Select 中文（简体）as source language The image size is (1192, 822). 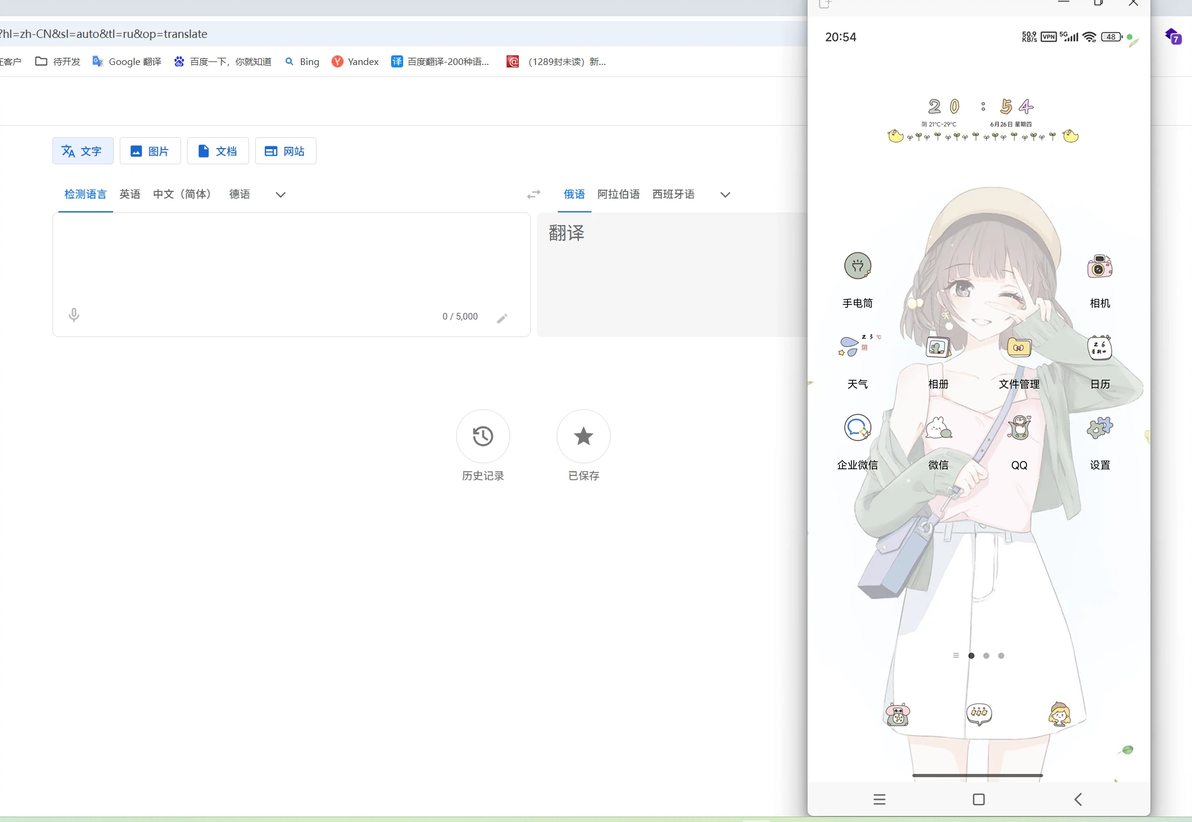point(182,195)
